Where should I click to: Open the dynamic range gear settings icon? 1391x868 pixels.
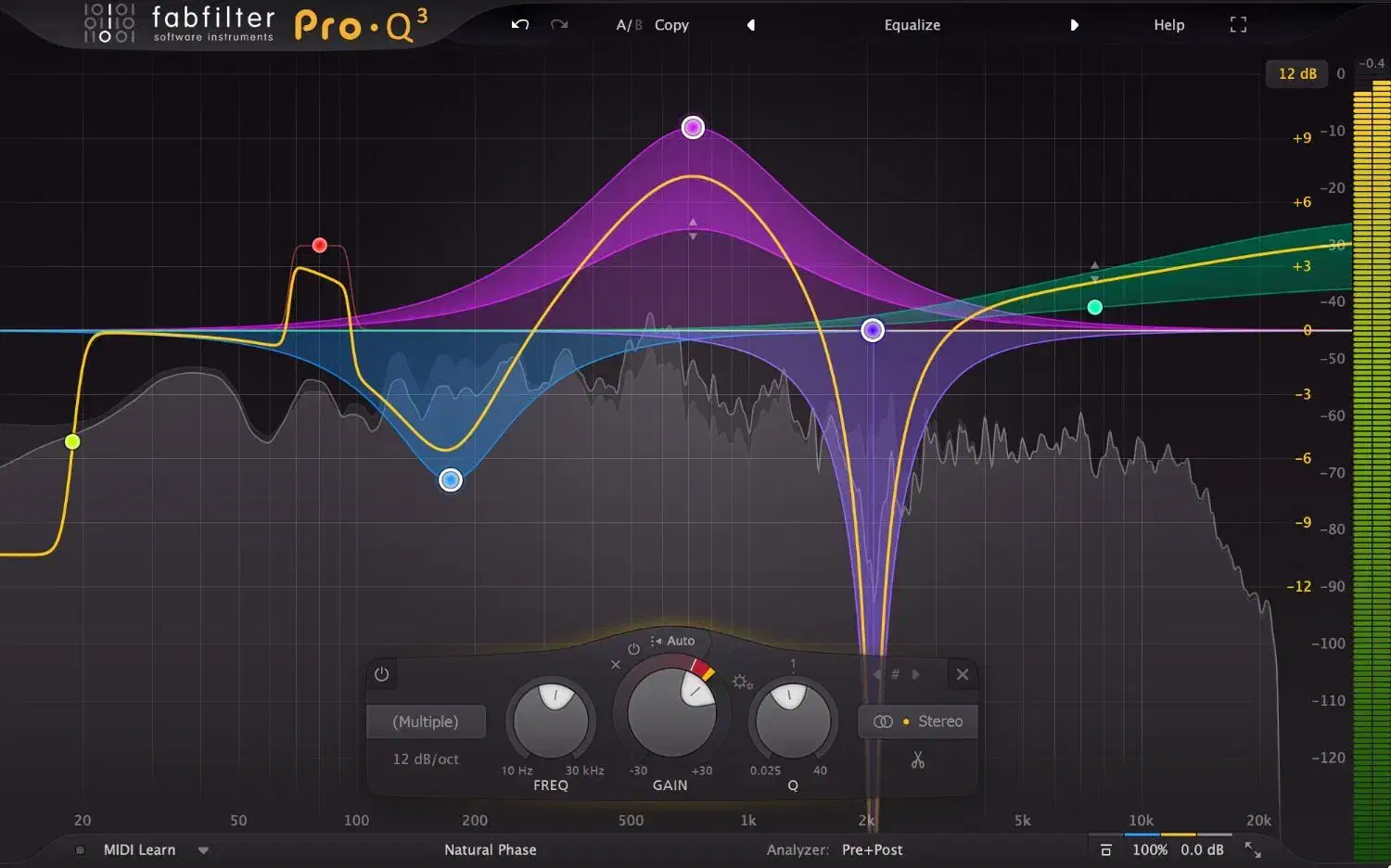(x=742, y=683)
